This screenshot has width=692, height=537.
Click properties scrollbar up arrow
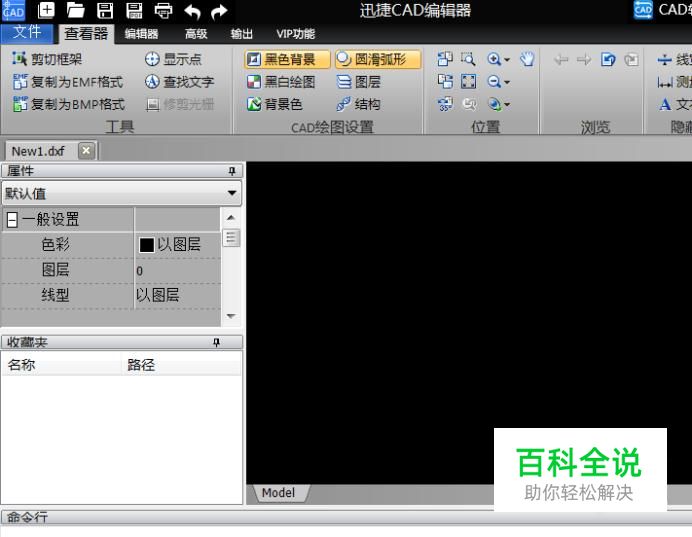click(231, 218)
